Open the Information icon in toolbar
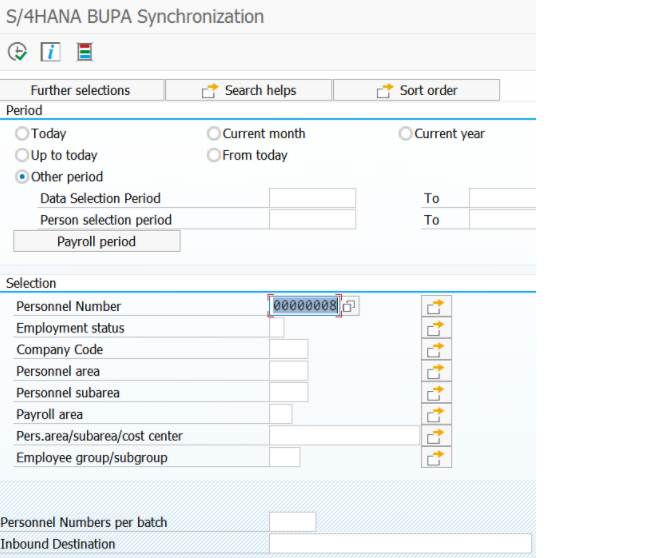This screenshot has width=650, height=558. point(51,52)
